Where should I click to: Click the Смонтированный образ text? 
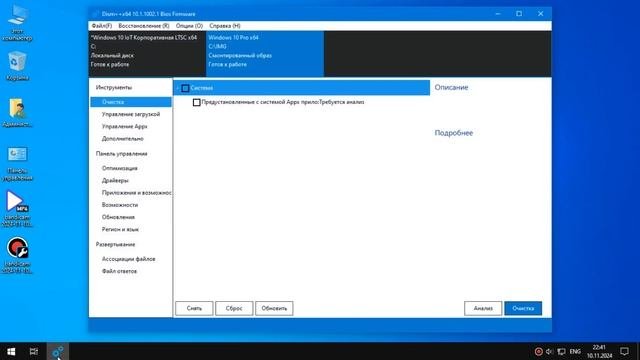[240, 56]
